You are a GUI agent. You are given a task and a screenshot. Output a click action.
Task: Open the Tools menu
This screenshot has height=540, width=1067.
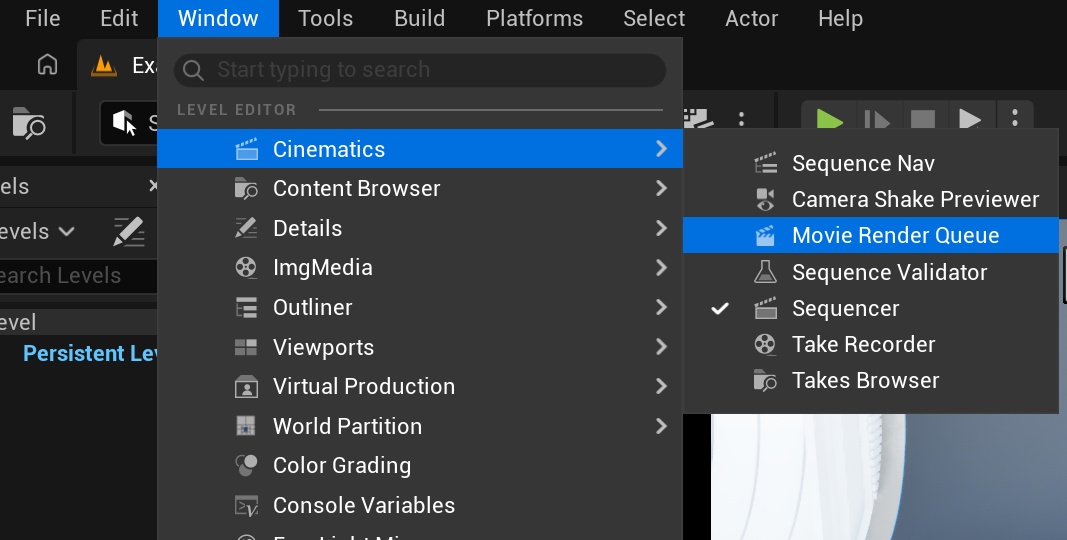pyautogui.click(x=325, y=18)
